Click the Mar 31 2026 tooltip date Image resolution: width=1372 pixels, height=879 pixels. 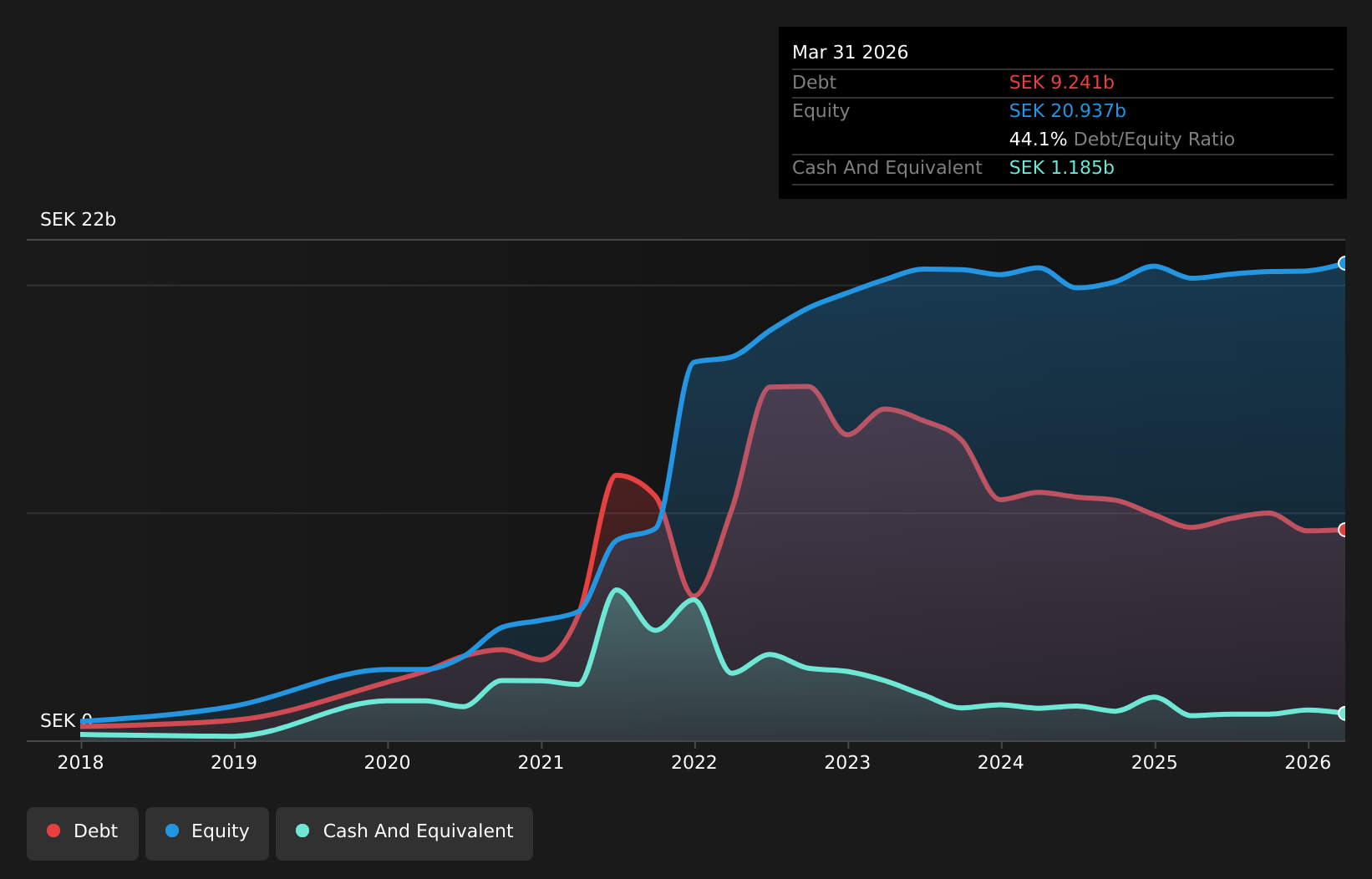point(850,53)
